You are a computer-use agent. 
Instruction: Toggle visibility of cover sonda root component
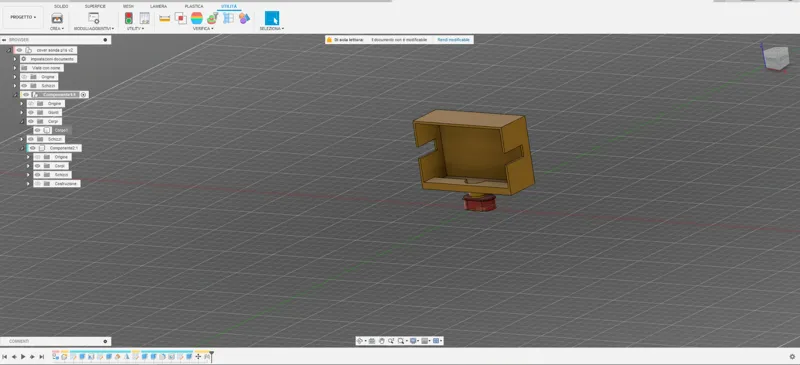click(19, 50)
